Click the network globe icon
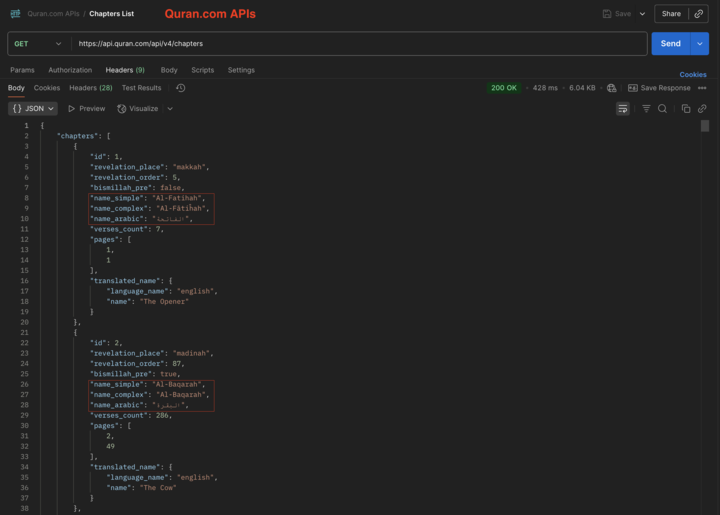 612,88
